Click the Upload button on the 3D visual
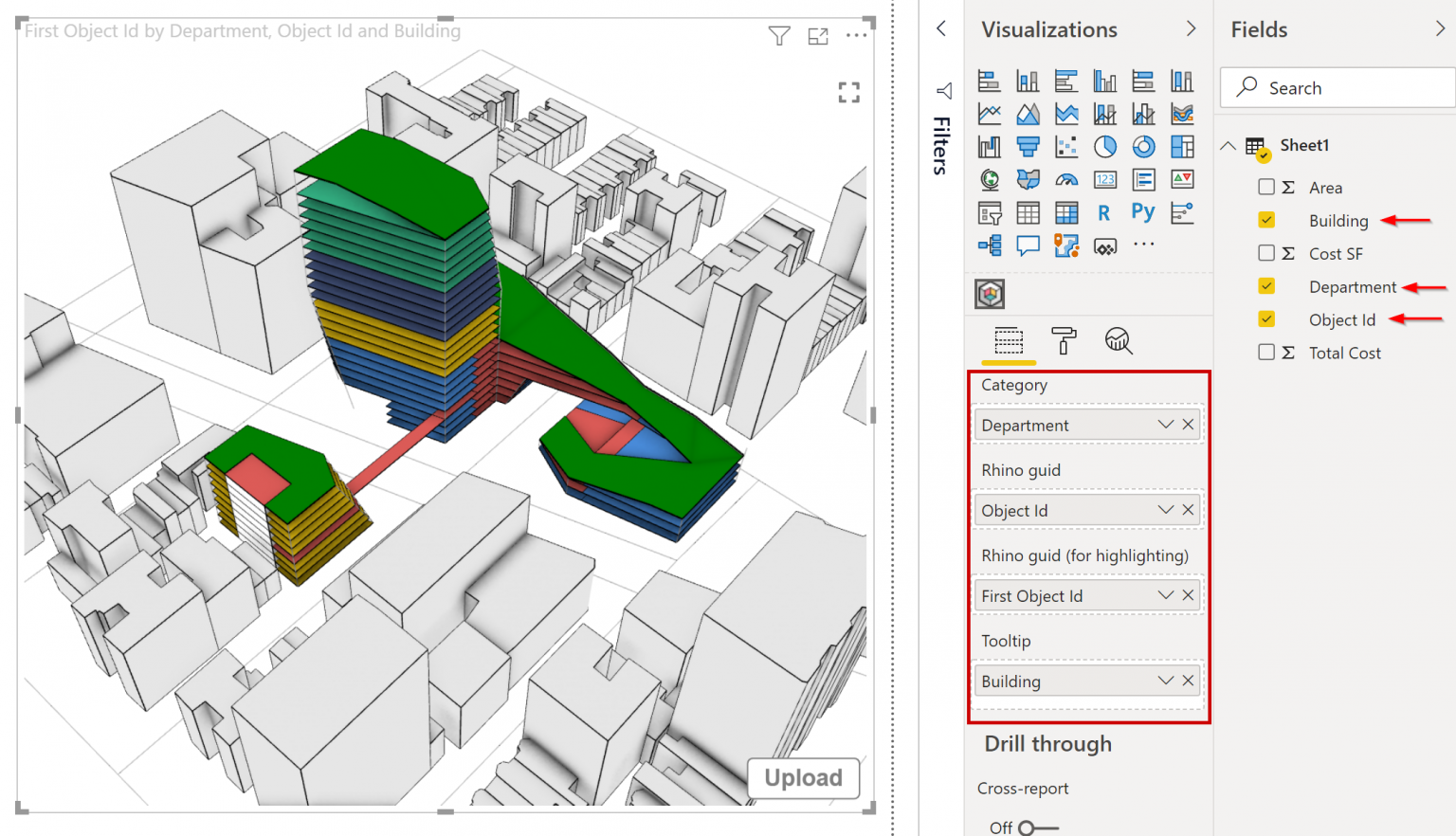Image resolution: width=1456 pixels, height=836 pixels. tap(803, 778)
